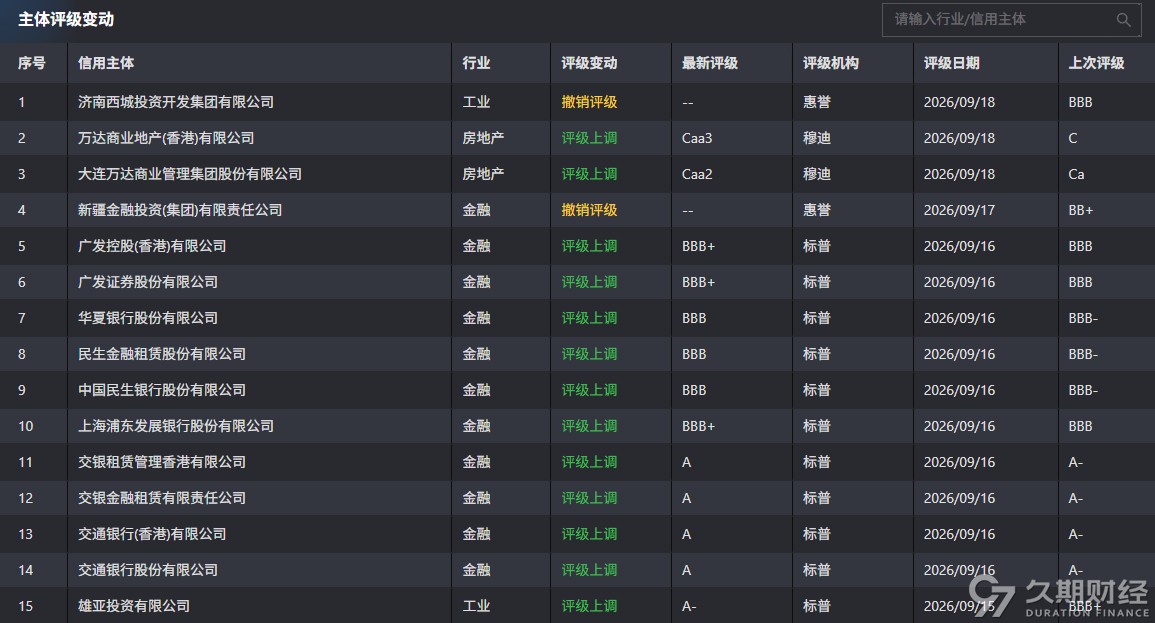This screenshot has width=1155, height=623.
Task: Click 房地产 industry in row 2
Action: point(483,138)
